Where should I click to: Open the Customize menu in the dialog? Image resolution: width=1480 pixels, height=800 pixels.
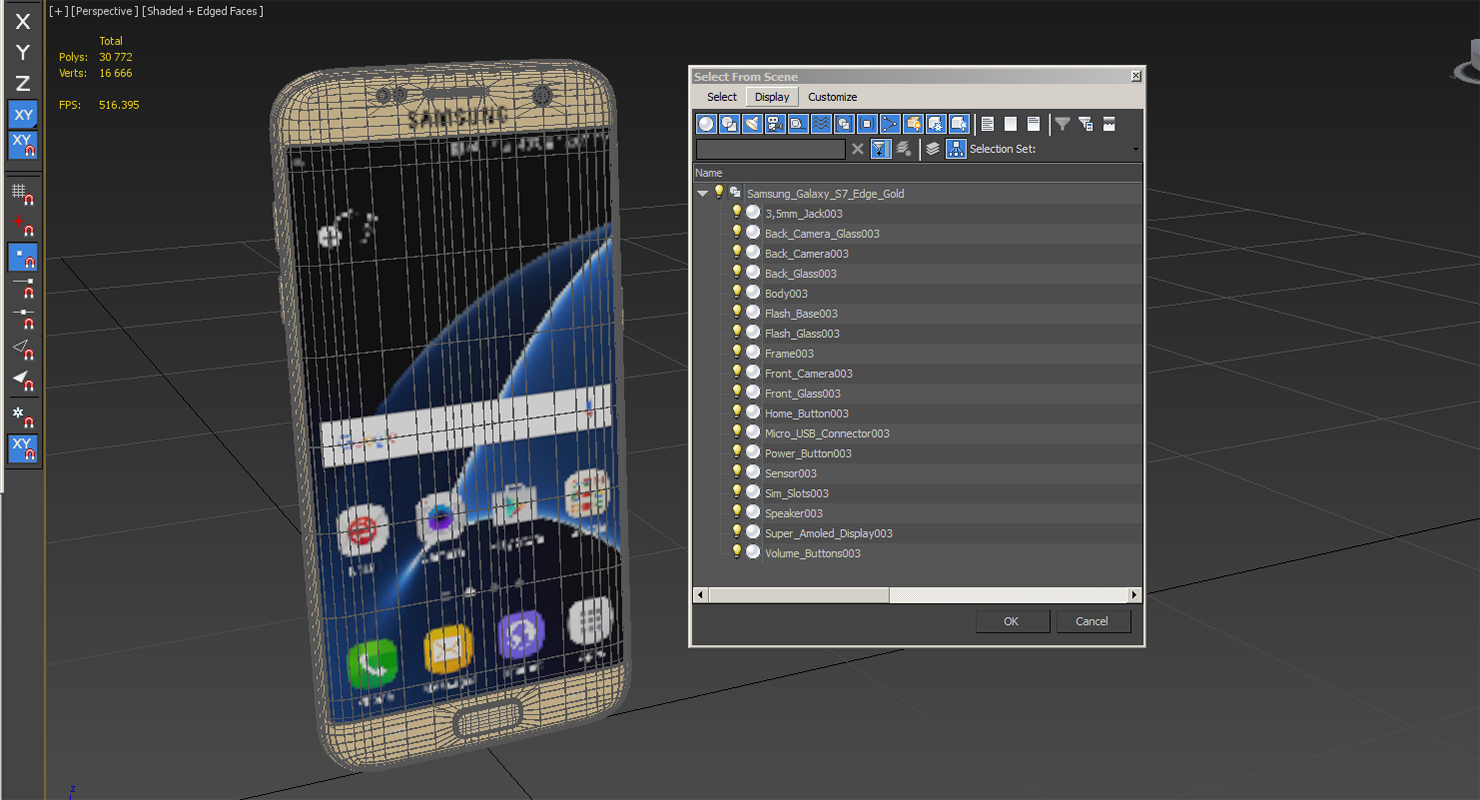pyautogui.click(x=833, y=97)
